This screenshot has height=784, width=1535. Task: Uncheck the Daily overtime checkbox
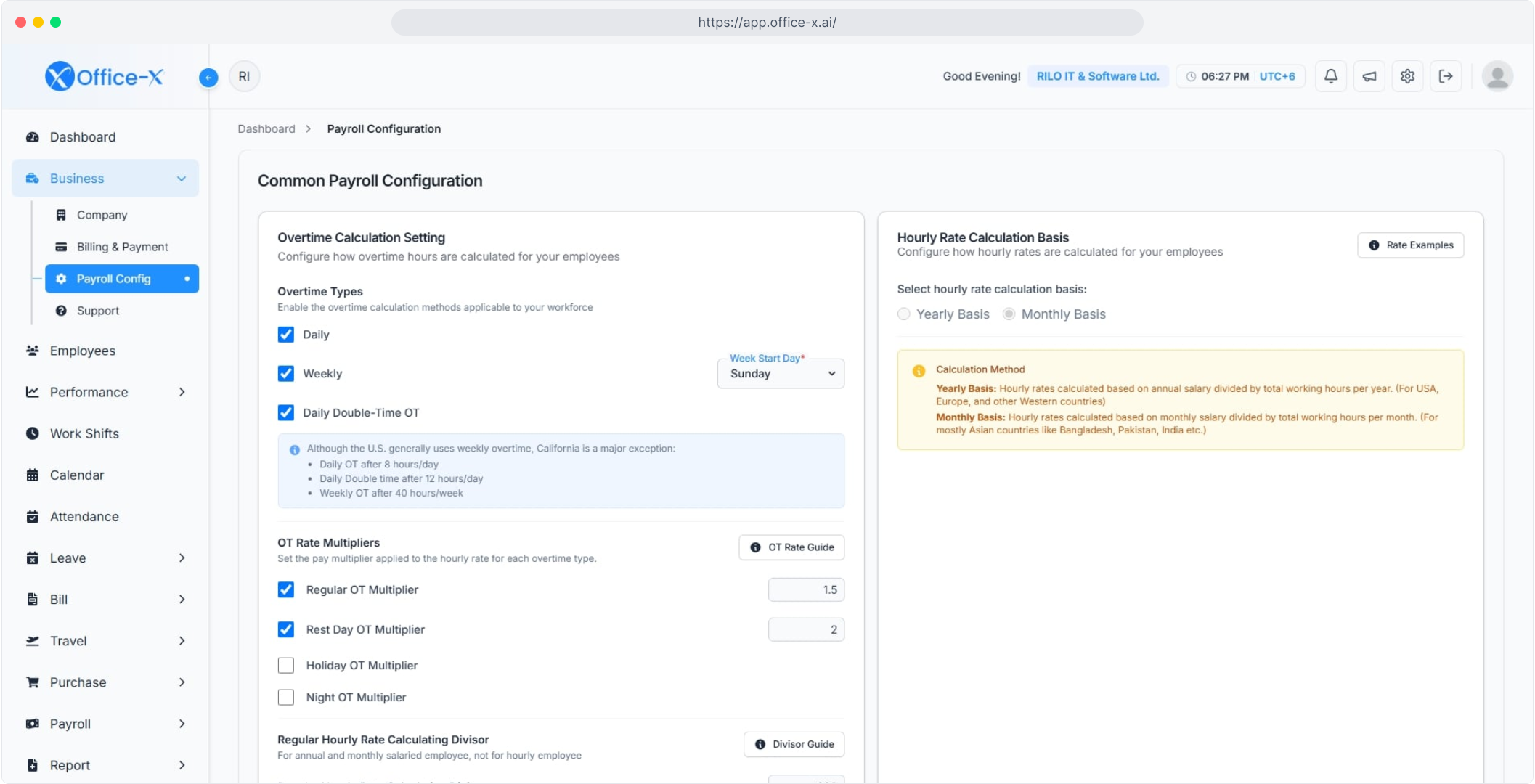[286, 335]
